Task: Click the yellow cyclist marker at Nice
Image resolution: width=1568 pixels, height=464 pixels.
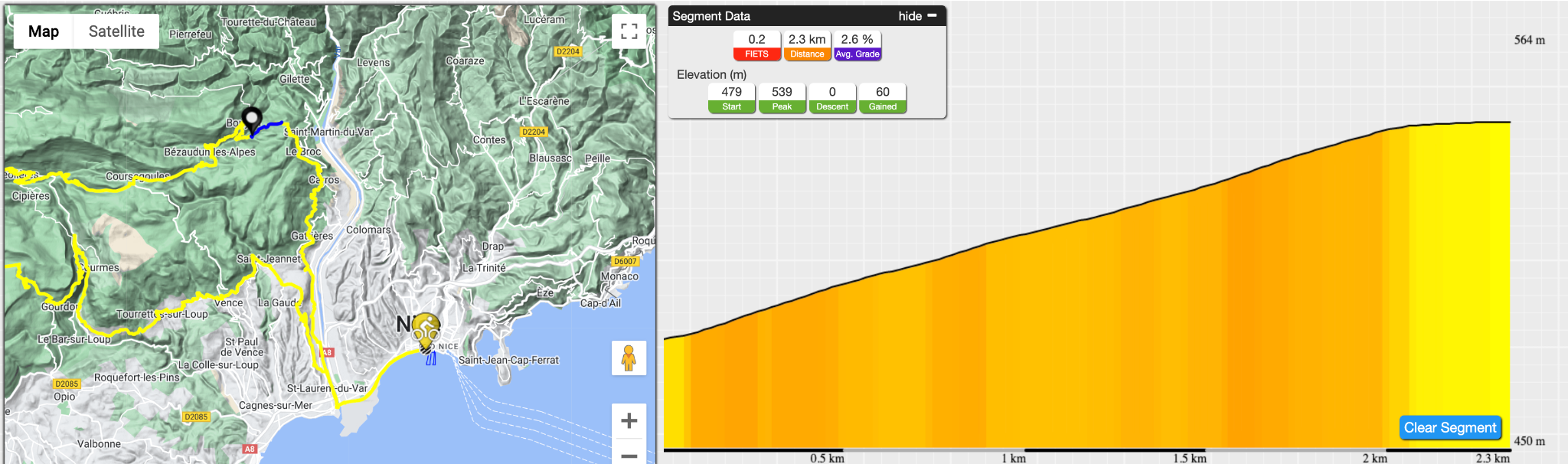Action: pyautogui.click(x=426, y=329)
